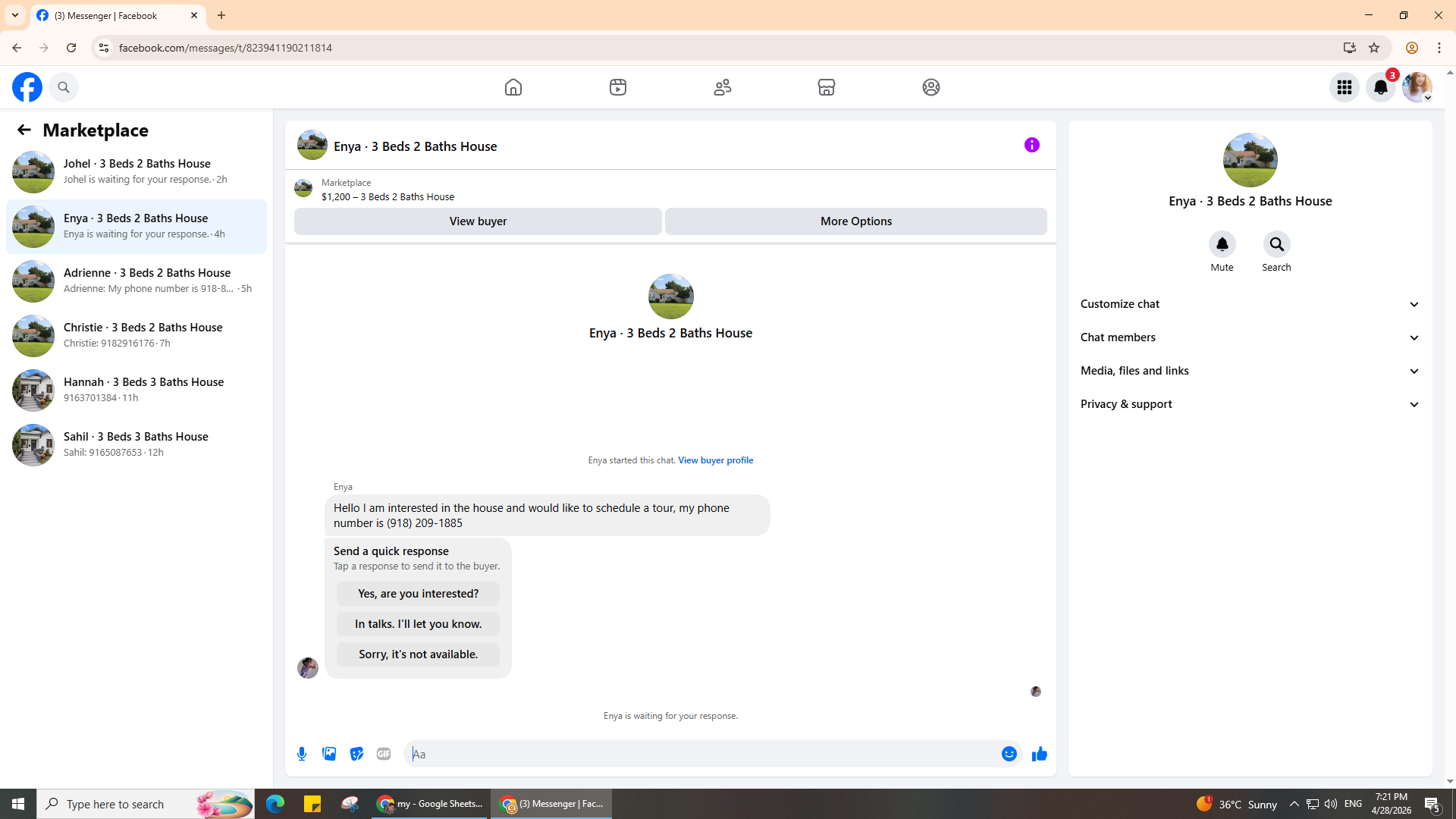Choose a GIF
The image size is (1456, 819).
pos(384,754)
